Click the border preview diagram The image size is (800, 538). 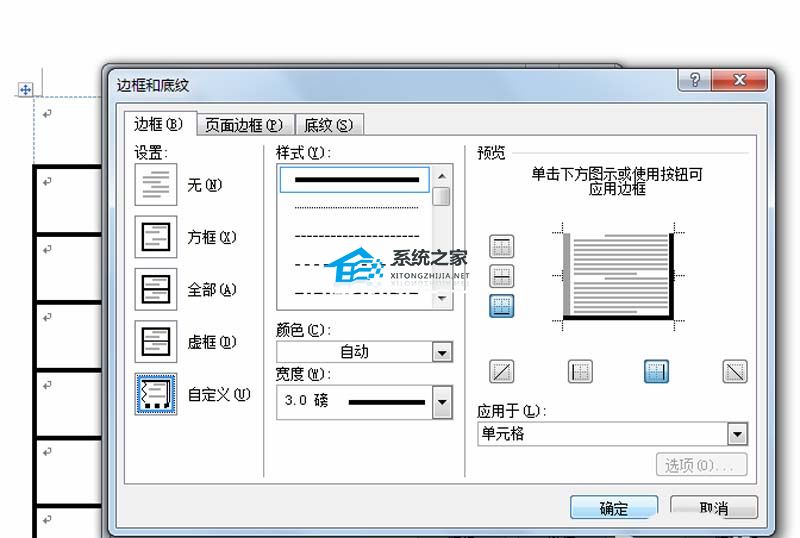618,276
